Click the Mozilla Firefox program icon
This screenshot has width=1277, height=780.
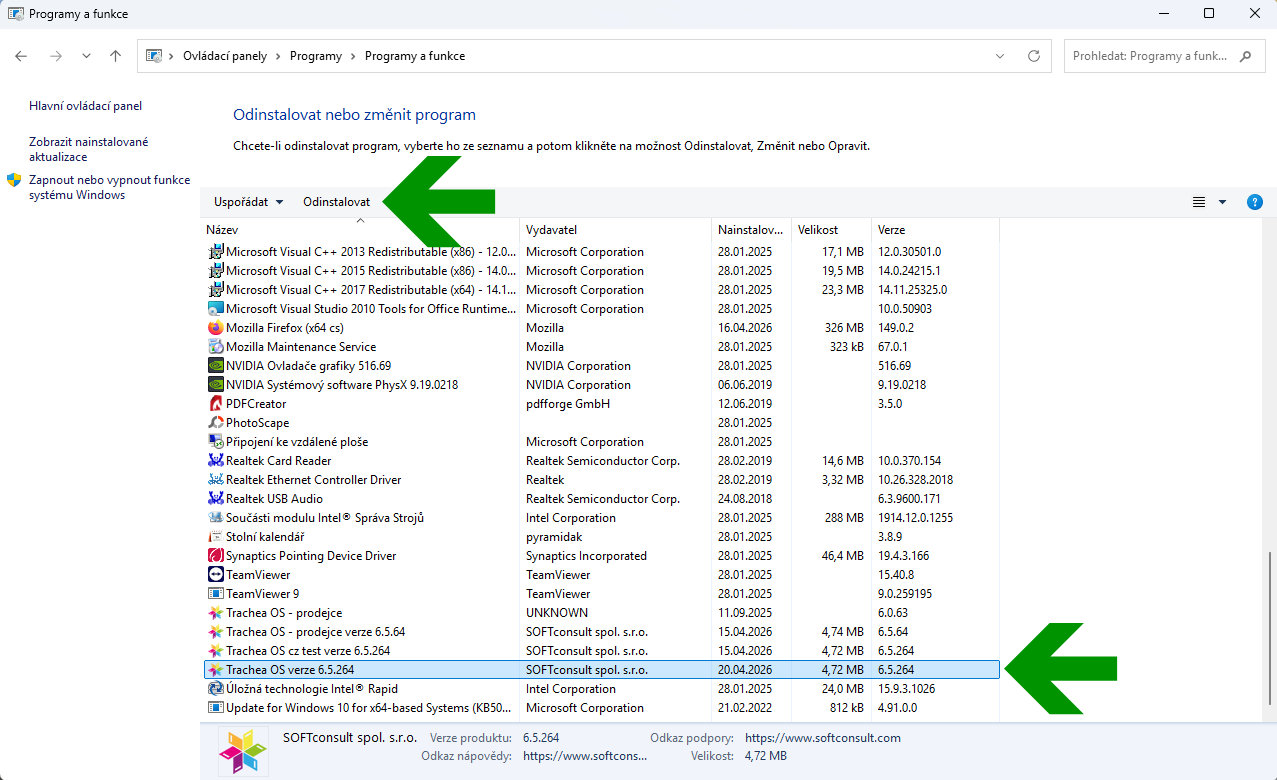[215, 328]
